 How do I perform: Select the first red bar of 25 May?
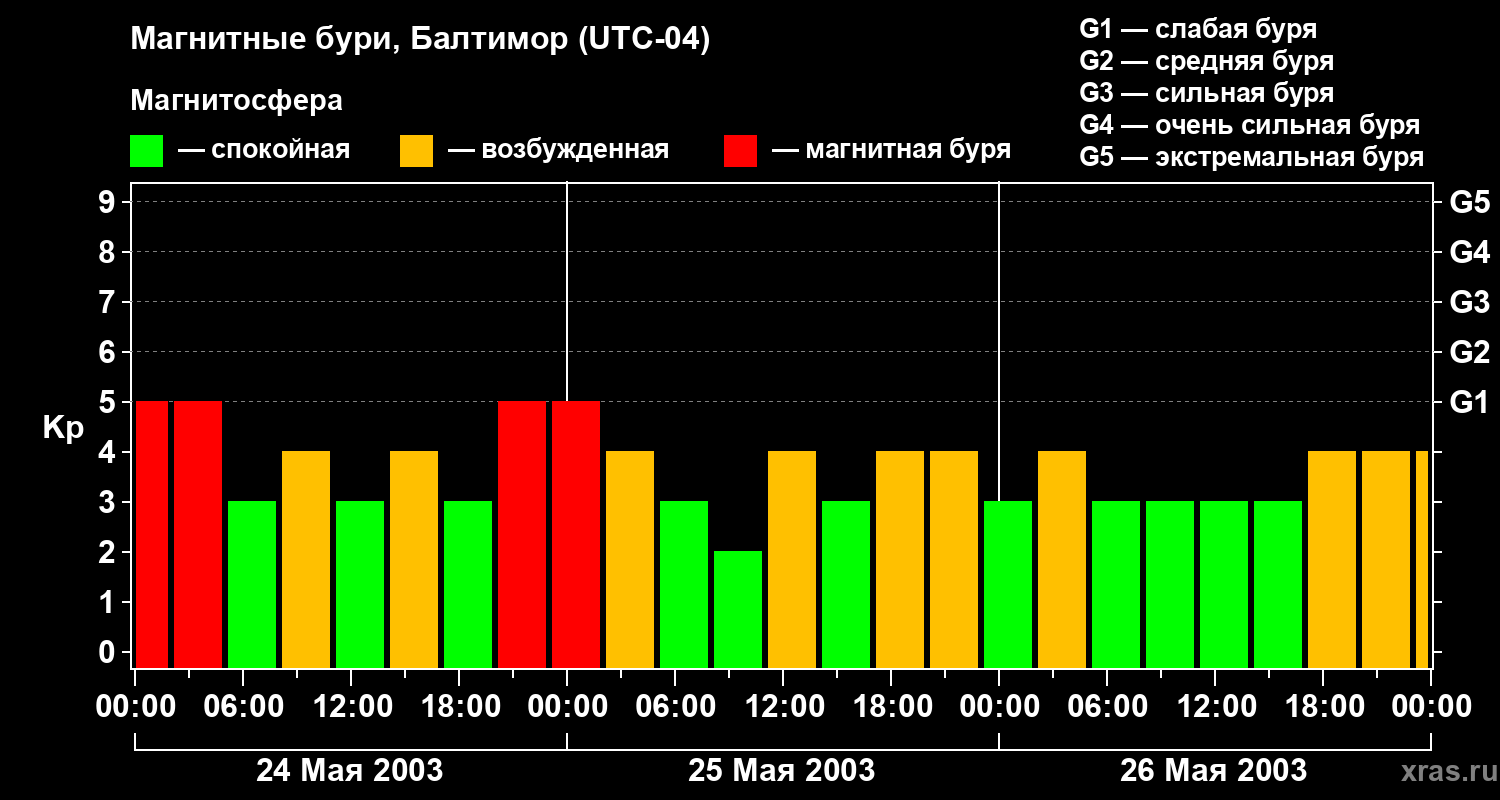(576, 534)
